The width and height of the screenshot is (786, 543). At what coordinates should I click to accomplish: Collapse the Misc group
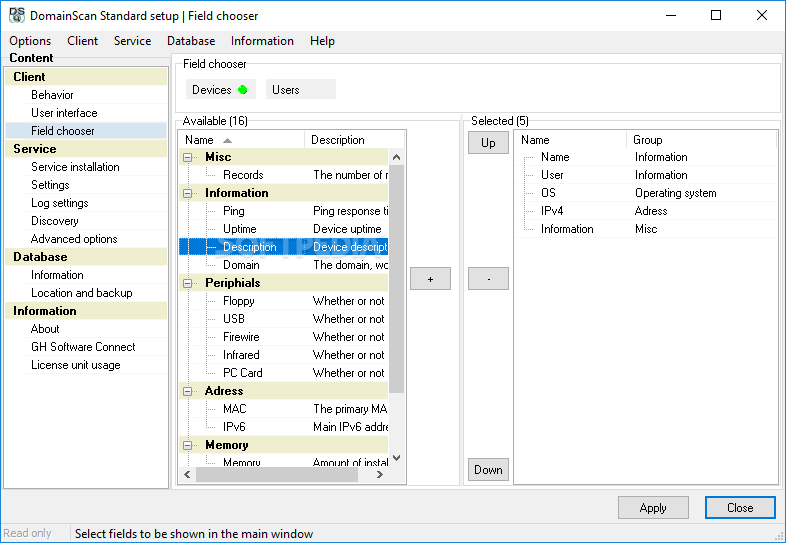click(x=187, y=157)
